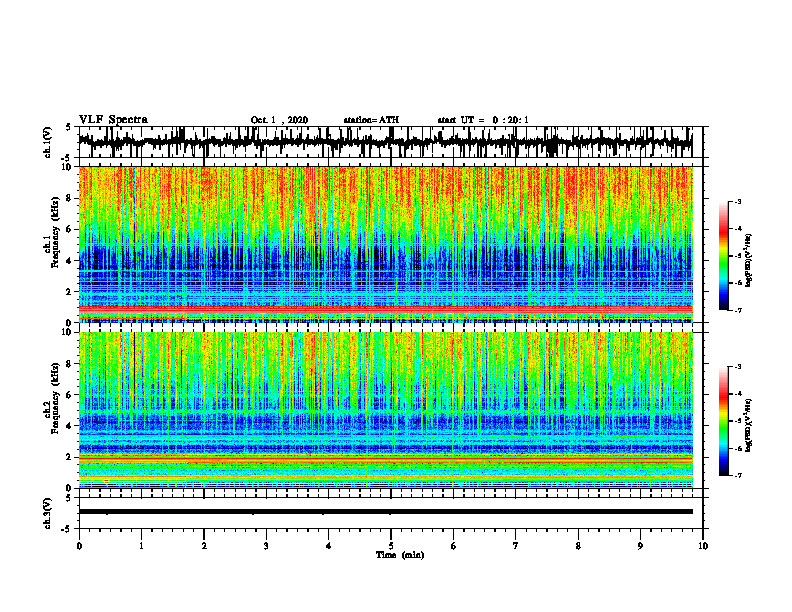The height and width of the screenshot is (612, 792).
Task: Click the "ch.3(V)" axis label
Action: pos(48,513)
